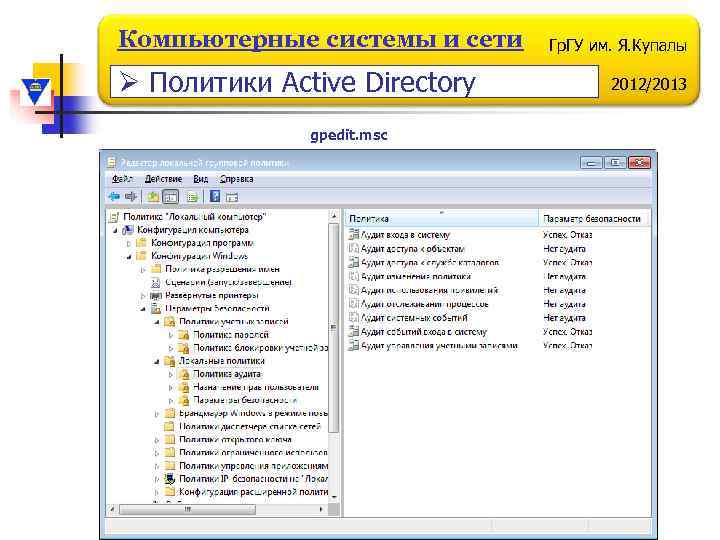Click icon of Аудит доступа к объектам
The height and width of the screenshot is (540, 720).
coord(353,248)
